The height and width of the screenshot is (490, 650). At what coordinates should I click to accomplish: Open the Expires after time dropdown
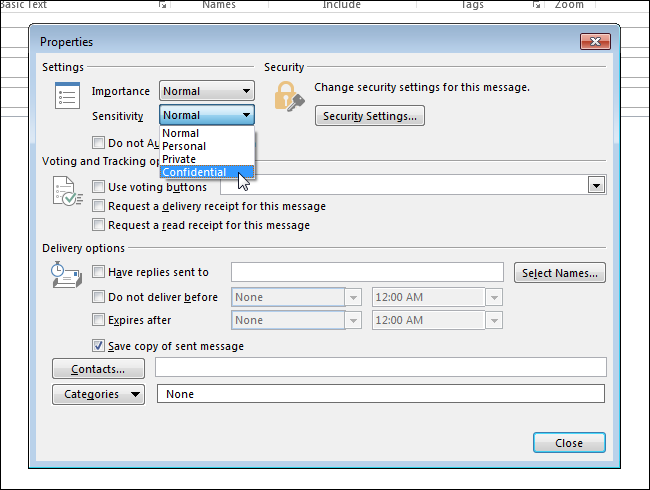click(x=494, y=320)
